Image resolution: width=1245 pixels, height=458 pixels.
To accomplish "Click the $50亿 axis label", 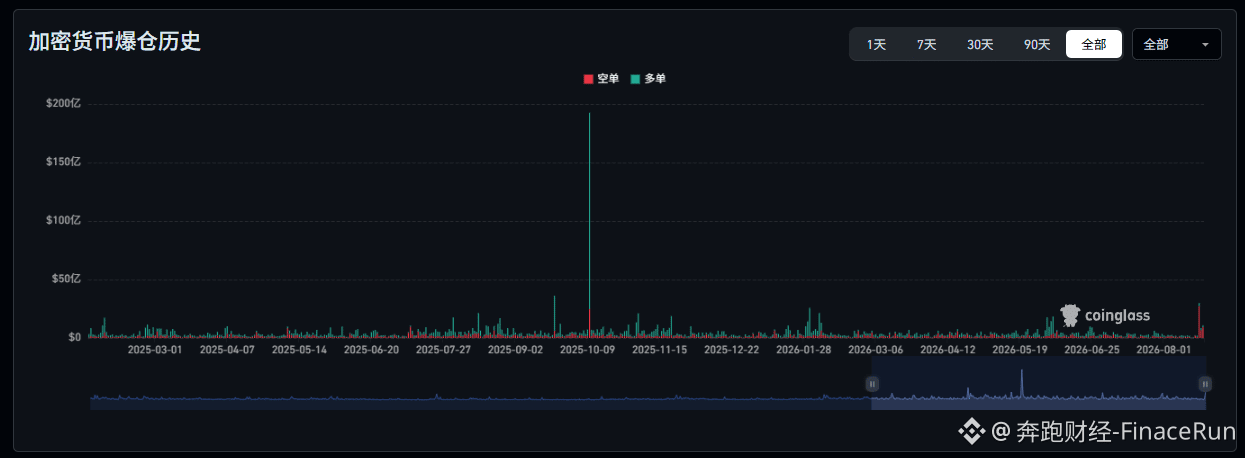I will [x=66, y=279].
